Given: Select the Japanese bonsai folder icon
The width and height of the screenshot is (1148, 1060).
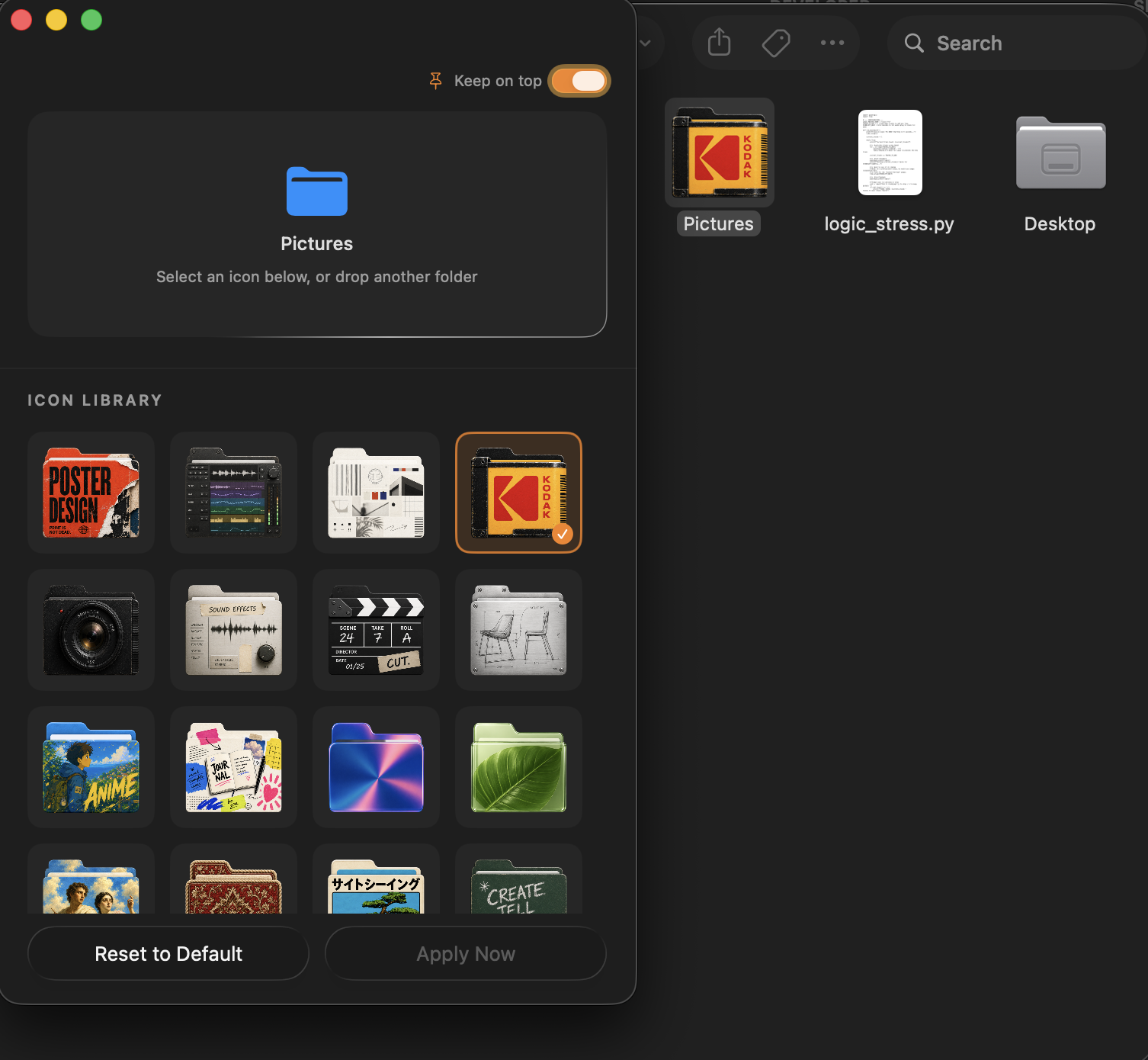Looking at the screenshot, I should point(376,879).
